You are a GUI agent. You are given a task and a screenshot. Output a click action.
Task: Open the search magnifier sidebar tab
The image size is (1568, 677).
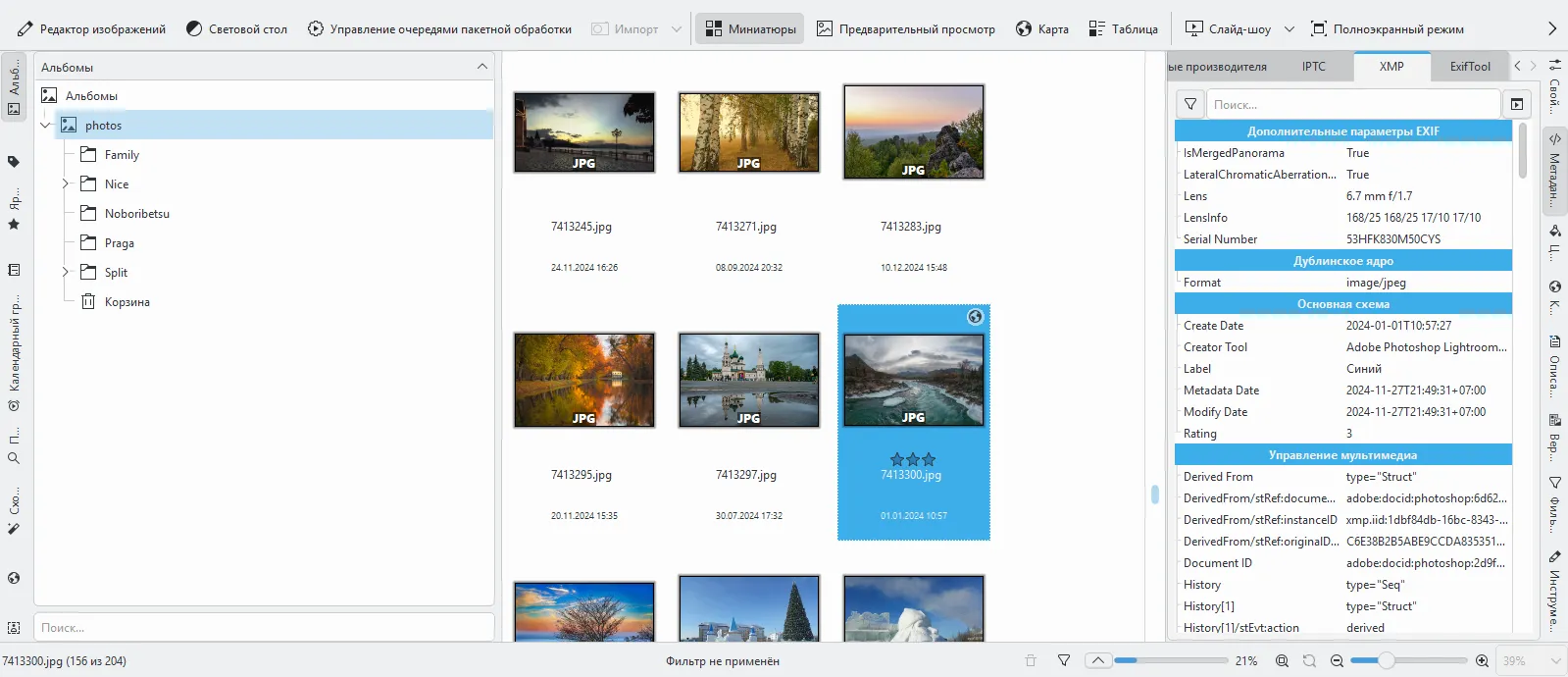[x=14, y=447]
